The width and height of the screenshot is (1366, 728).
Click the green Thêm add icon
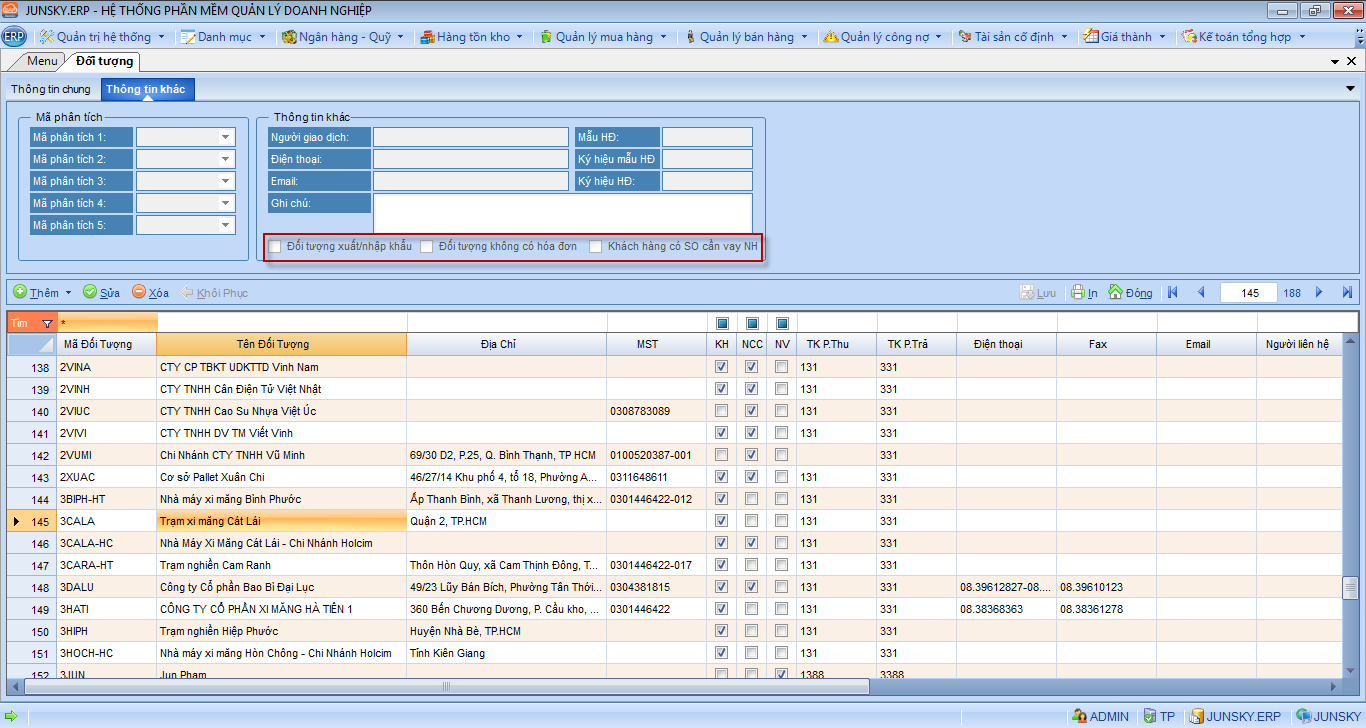pyautogui.click(x=20, y=292)
